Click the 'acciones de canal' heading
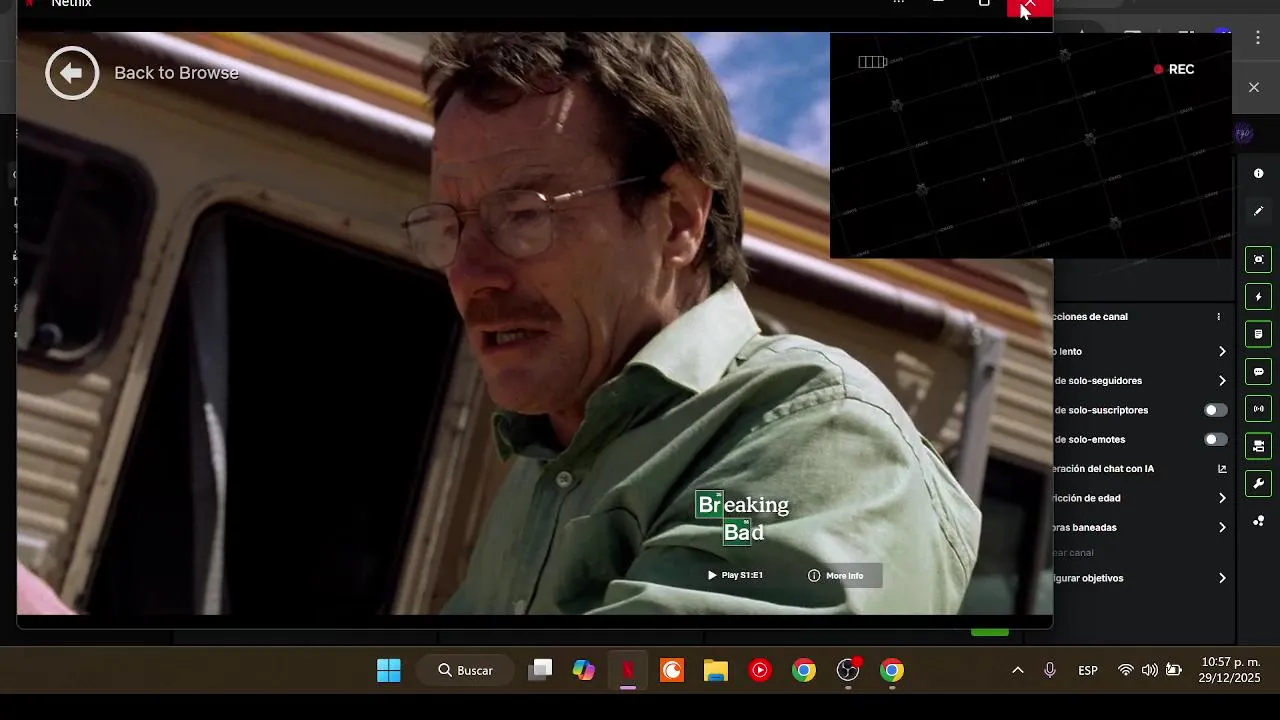 [x=1090, y=316]
